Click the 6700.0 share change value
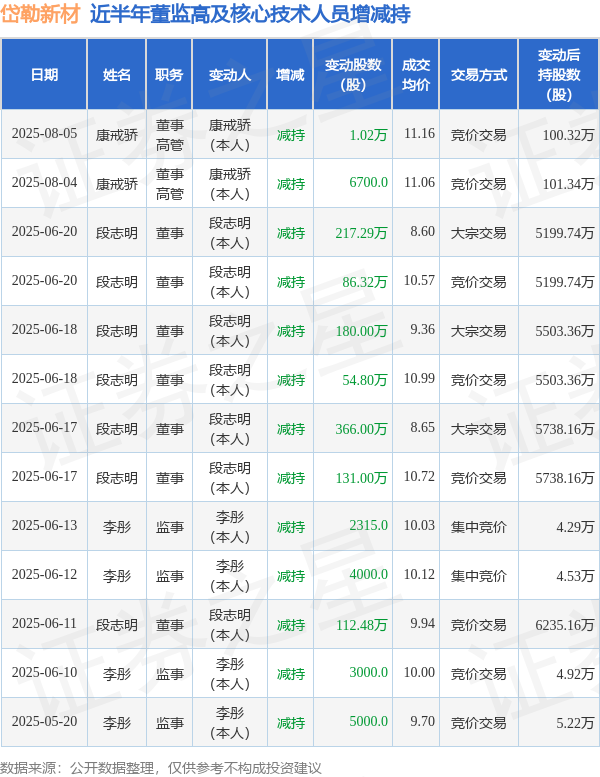The image size is (600, 777). 369,183
